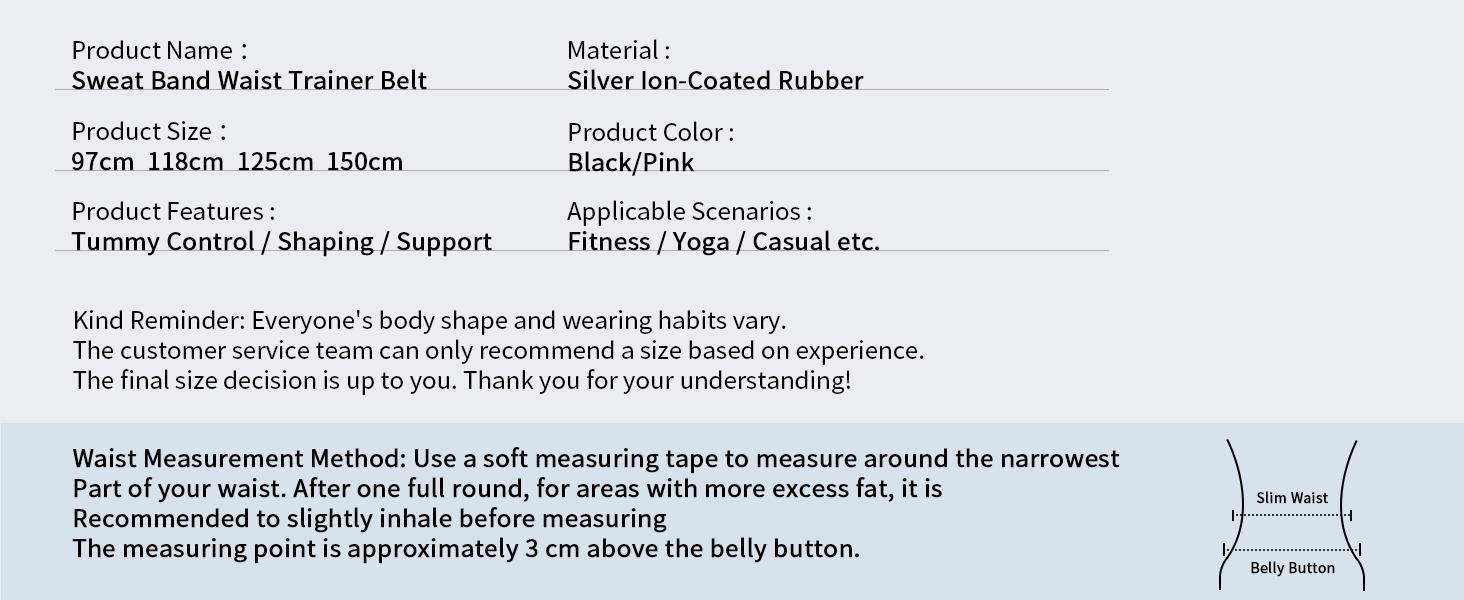Click the Fitness / Yoga / Casual etc. text

(723, 242)
